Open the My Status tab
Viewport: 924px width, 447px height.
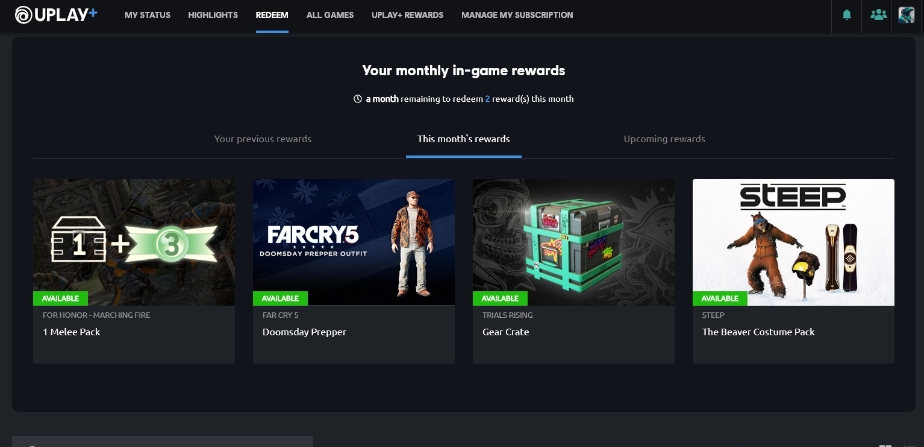click(147, 15)
